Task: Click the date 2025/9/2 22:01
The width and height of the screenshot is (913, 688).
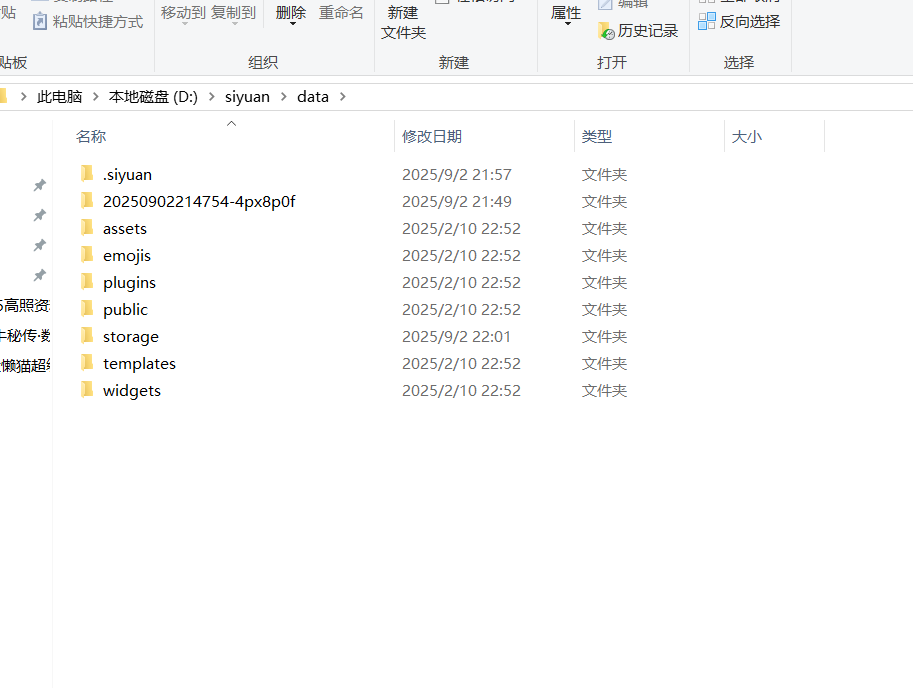Action: point(456,336)
